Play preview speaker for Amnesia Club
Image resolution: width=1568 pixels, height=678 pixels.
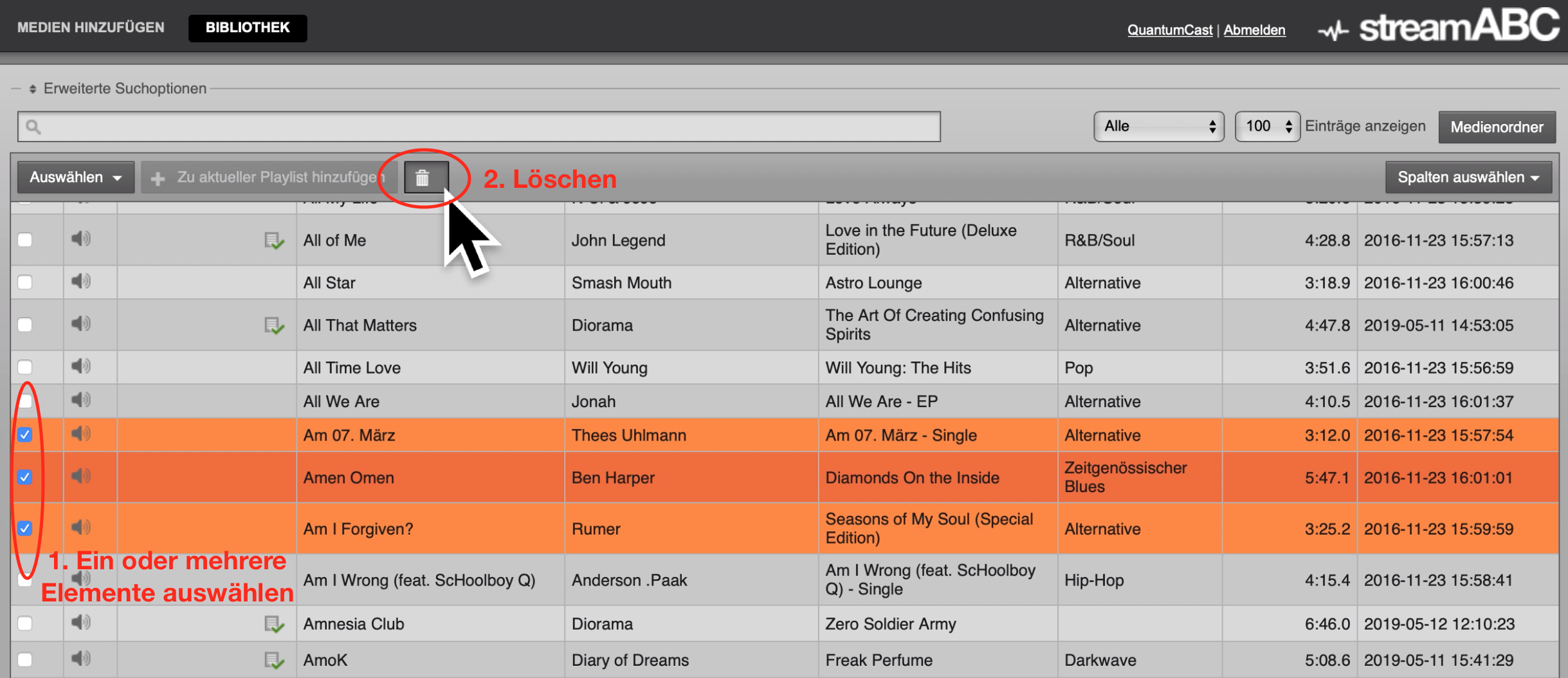point(81,622)
